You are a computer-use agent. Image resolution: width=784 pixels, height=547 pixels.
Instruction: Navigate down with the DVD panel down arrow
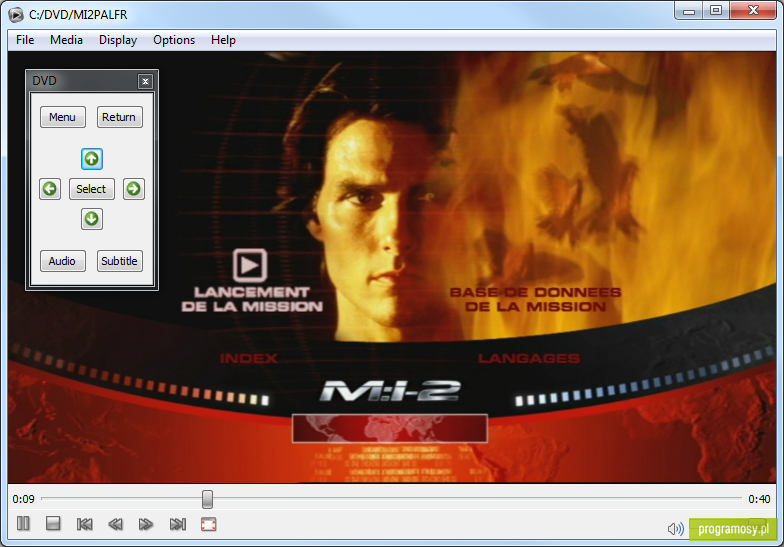(x=92, y=219)
